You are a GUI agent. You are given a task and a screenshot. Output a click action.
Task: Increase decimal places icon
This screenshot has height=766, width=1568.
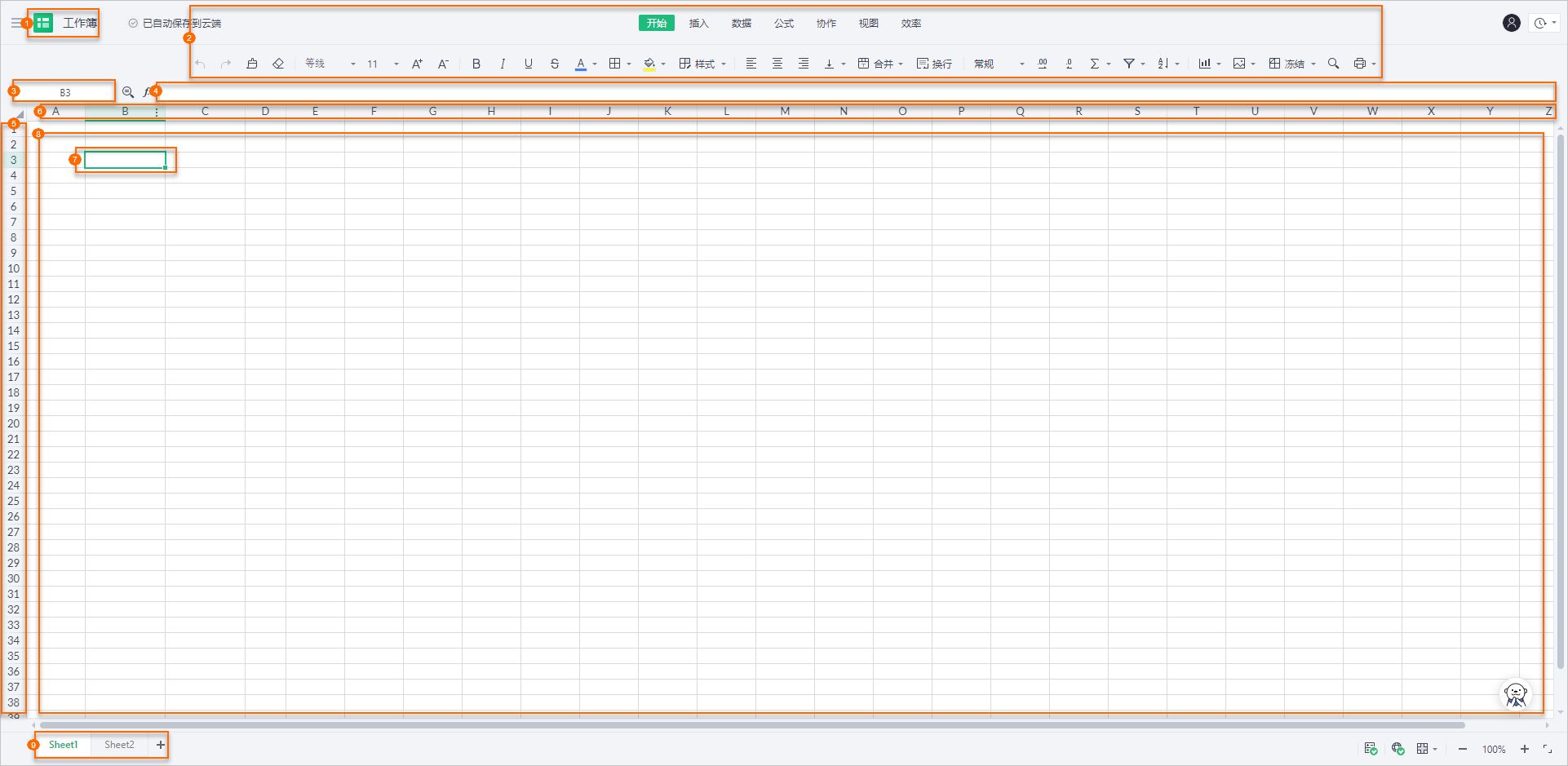tap(1043, 64)
